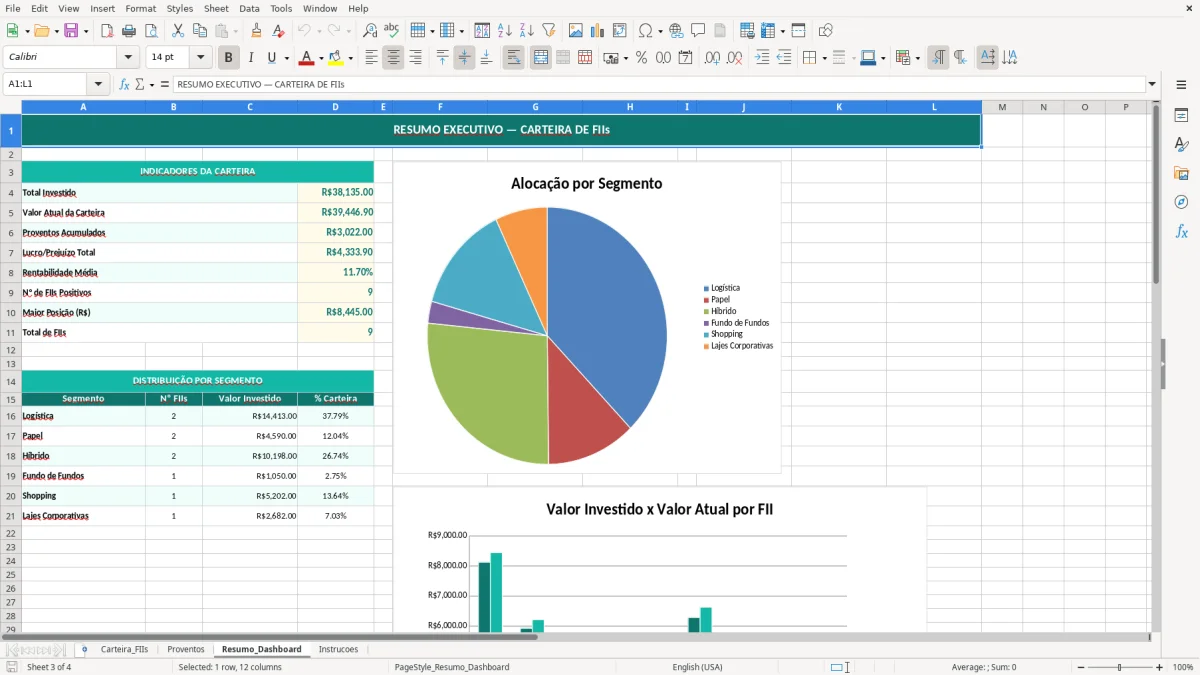Apply the red font color swatch
The image size is (1200, 675).
pyautogui.click(x=307, y=58)
